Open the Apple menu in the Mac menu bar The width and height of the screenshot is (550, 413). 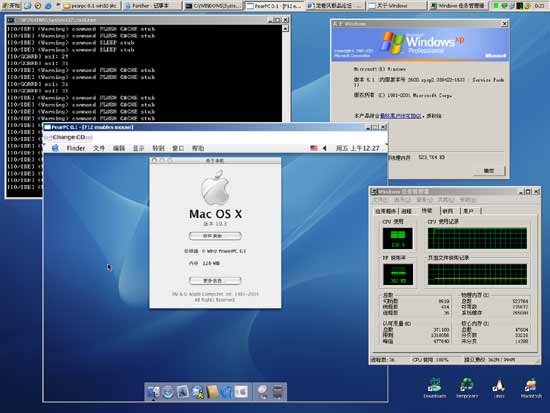point(55,148)
